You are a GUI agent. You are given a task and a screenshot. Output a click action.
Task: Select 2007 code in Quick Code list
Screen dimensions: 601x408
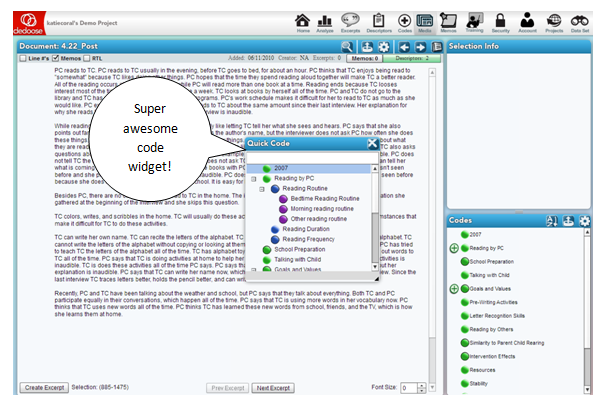click(309, 168)
